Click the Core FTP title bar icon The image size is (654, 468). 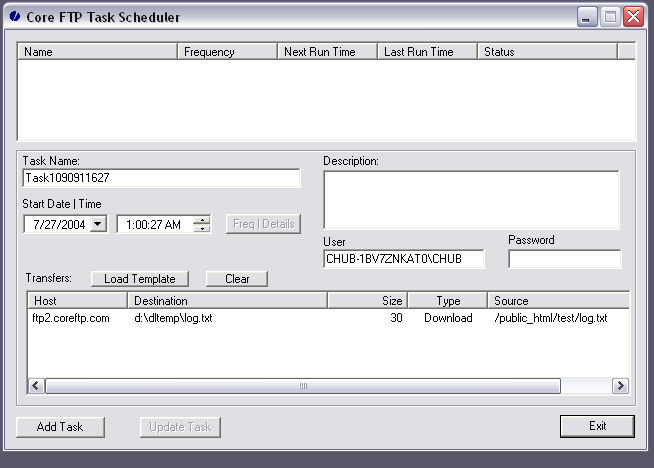pos(13,17)
